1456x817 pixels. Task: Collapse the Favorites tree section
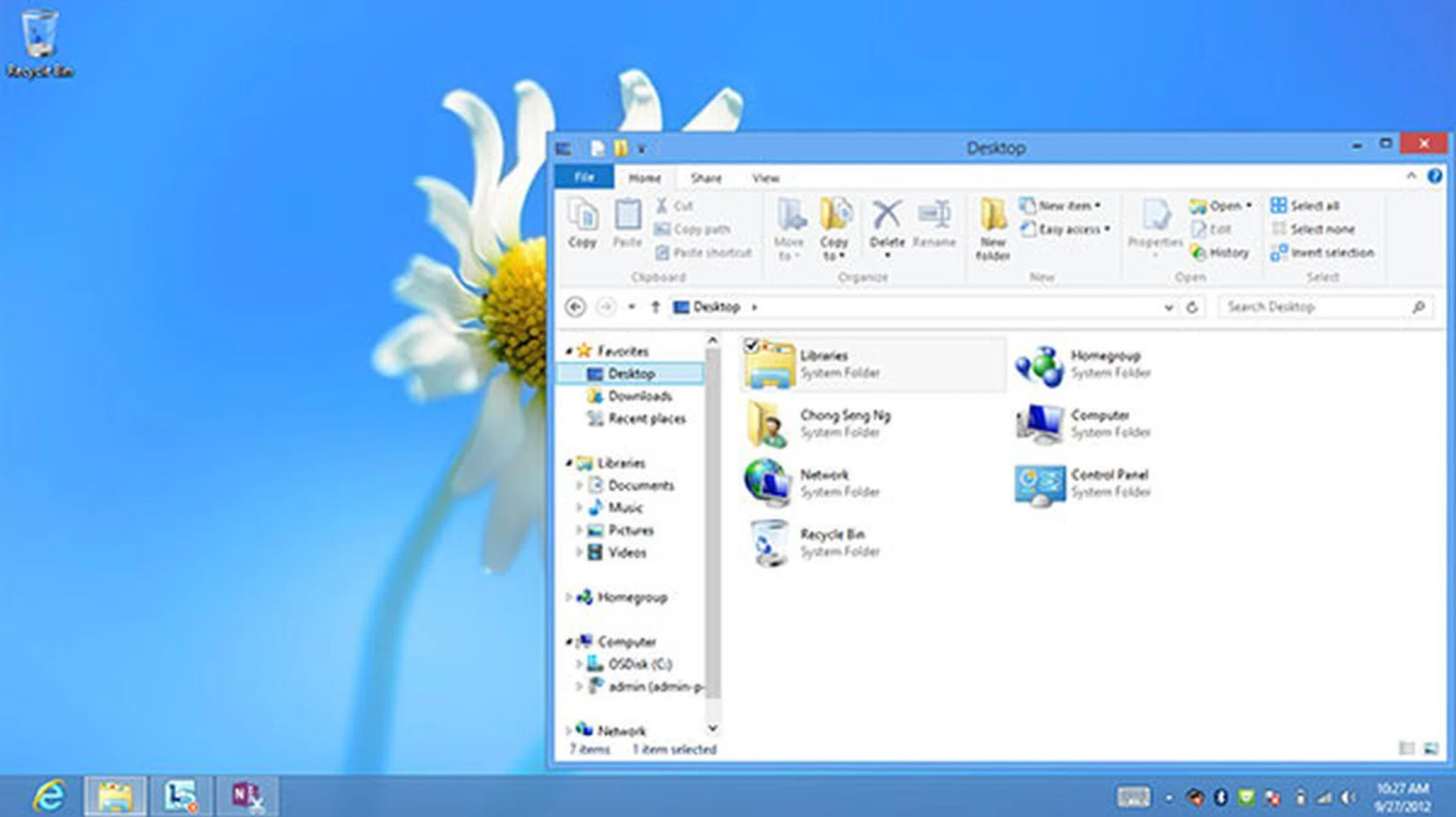coord(569,351)
